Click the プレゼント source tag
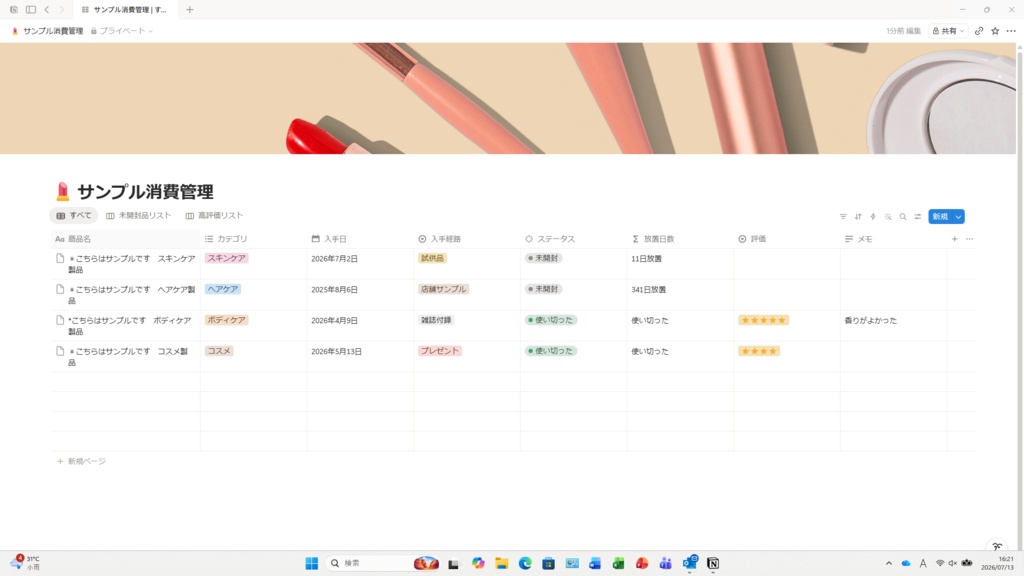The width and height of the screenshot is (1024, 576). tap(440, 351)
